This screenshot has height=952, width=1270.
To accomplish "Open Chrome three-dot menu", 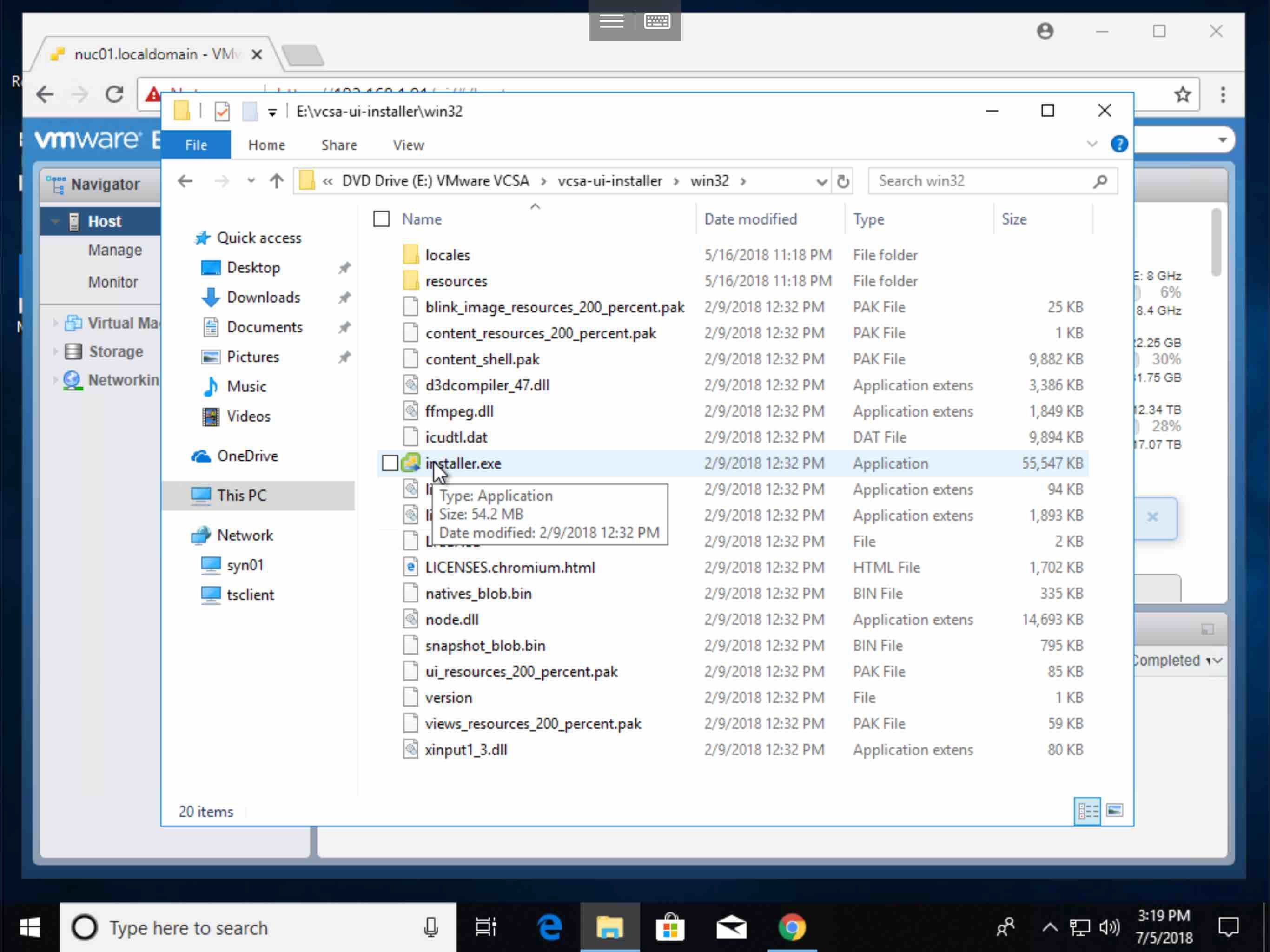I will [x=1223, y=94].
